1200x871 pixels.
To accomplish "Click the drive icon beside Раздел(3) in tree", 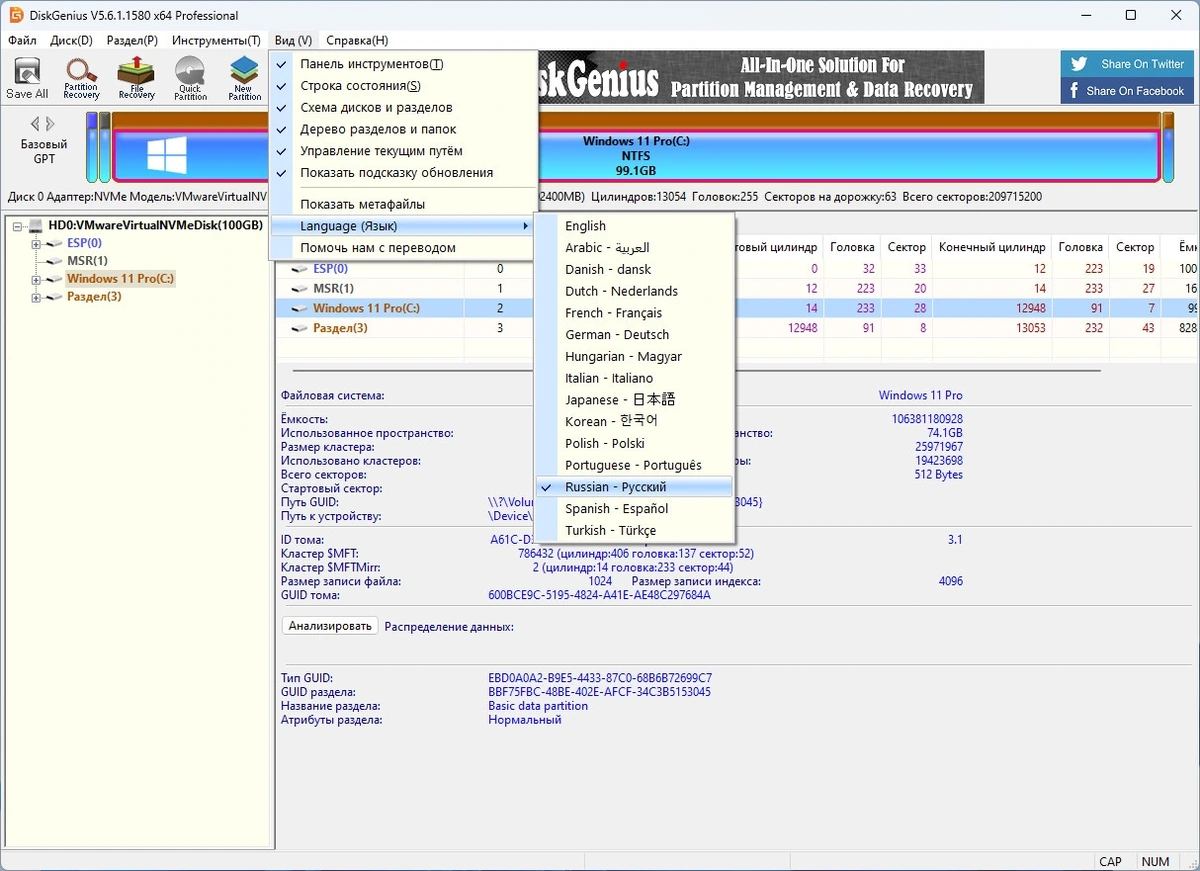I will point(54,298).
